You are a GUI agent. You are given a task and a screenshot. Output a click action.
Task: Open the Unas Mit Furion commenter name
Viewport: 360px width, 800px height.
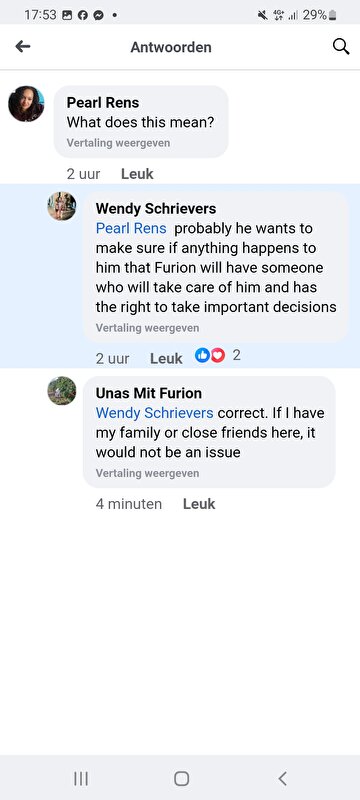(149, 393)
